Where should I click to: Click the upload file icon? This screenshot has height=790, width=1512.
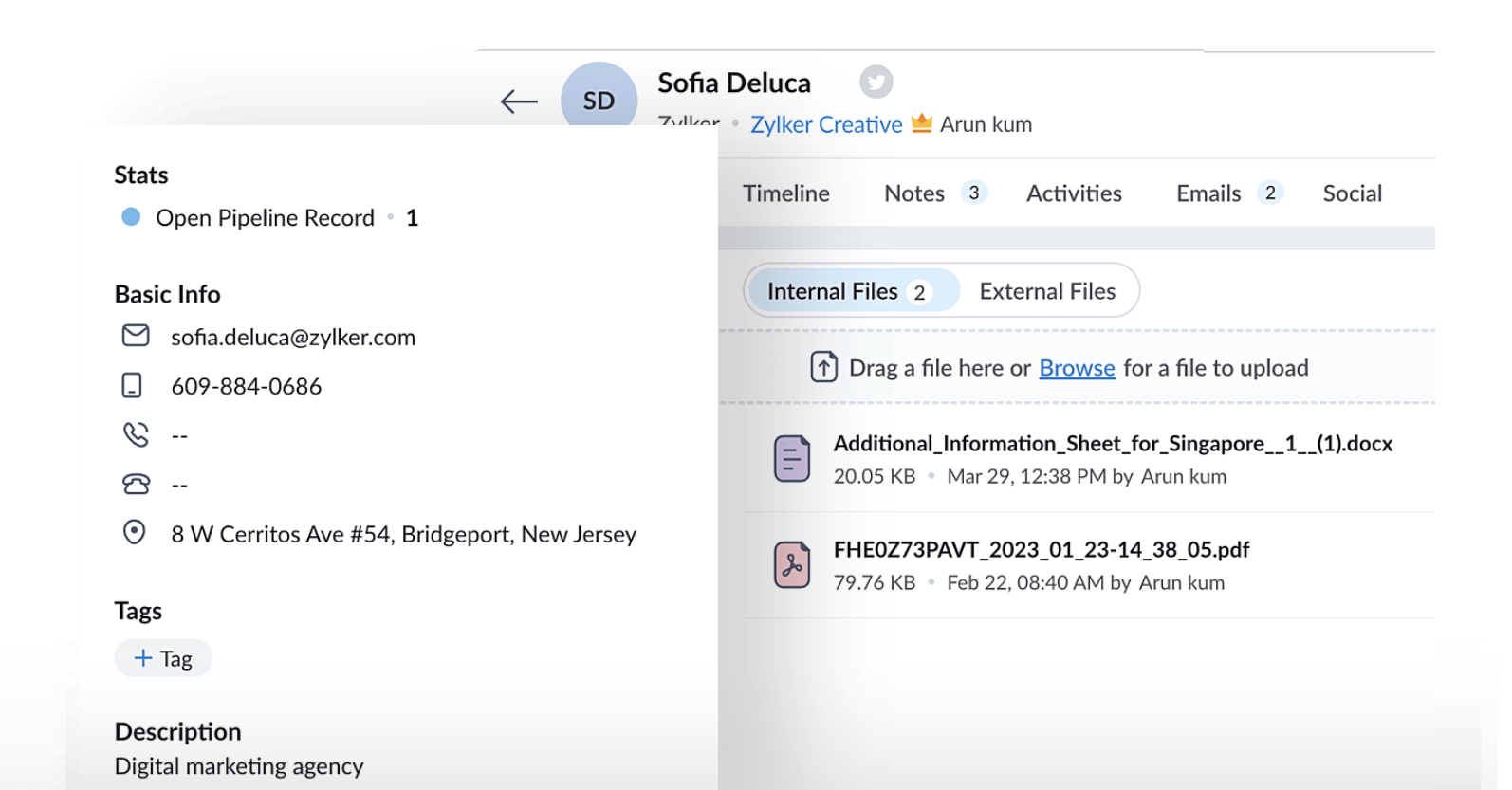coord(823,367)
